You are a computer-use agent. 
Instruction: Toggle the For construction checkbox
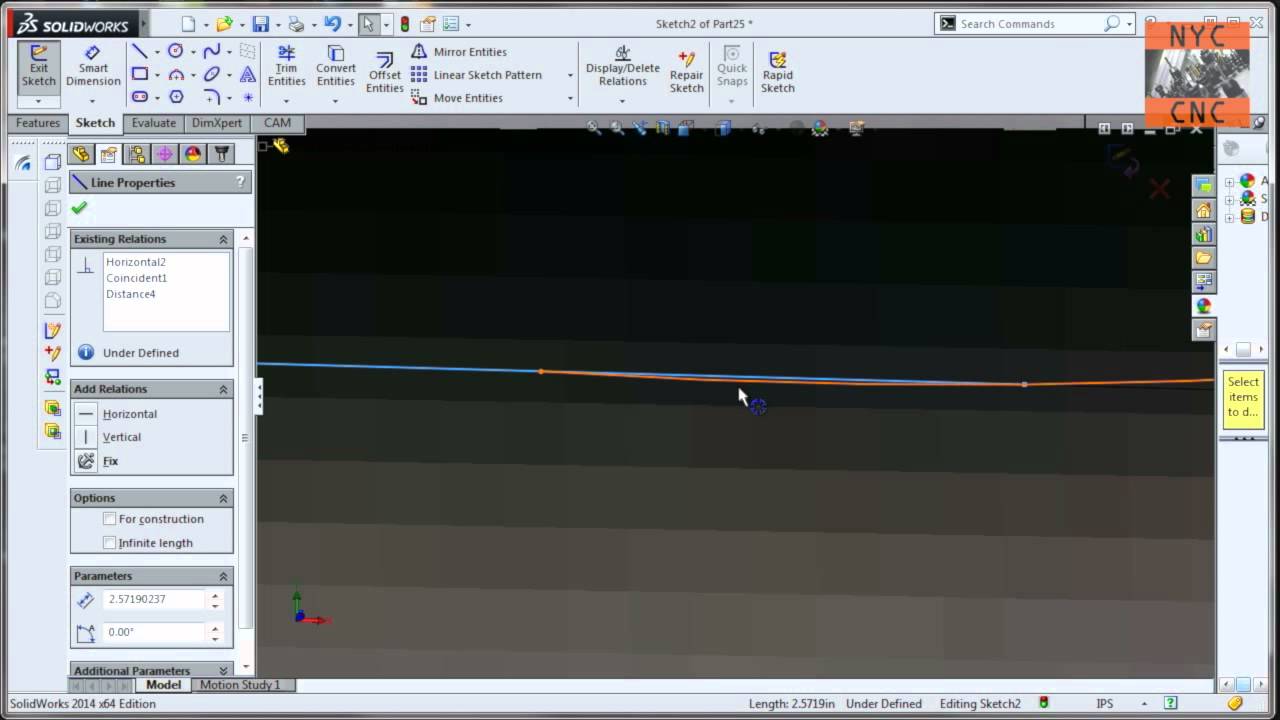click(110, 519)
